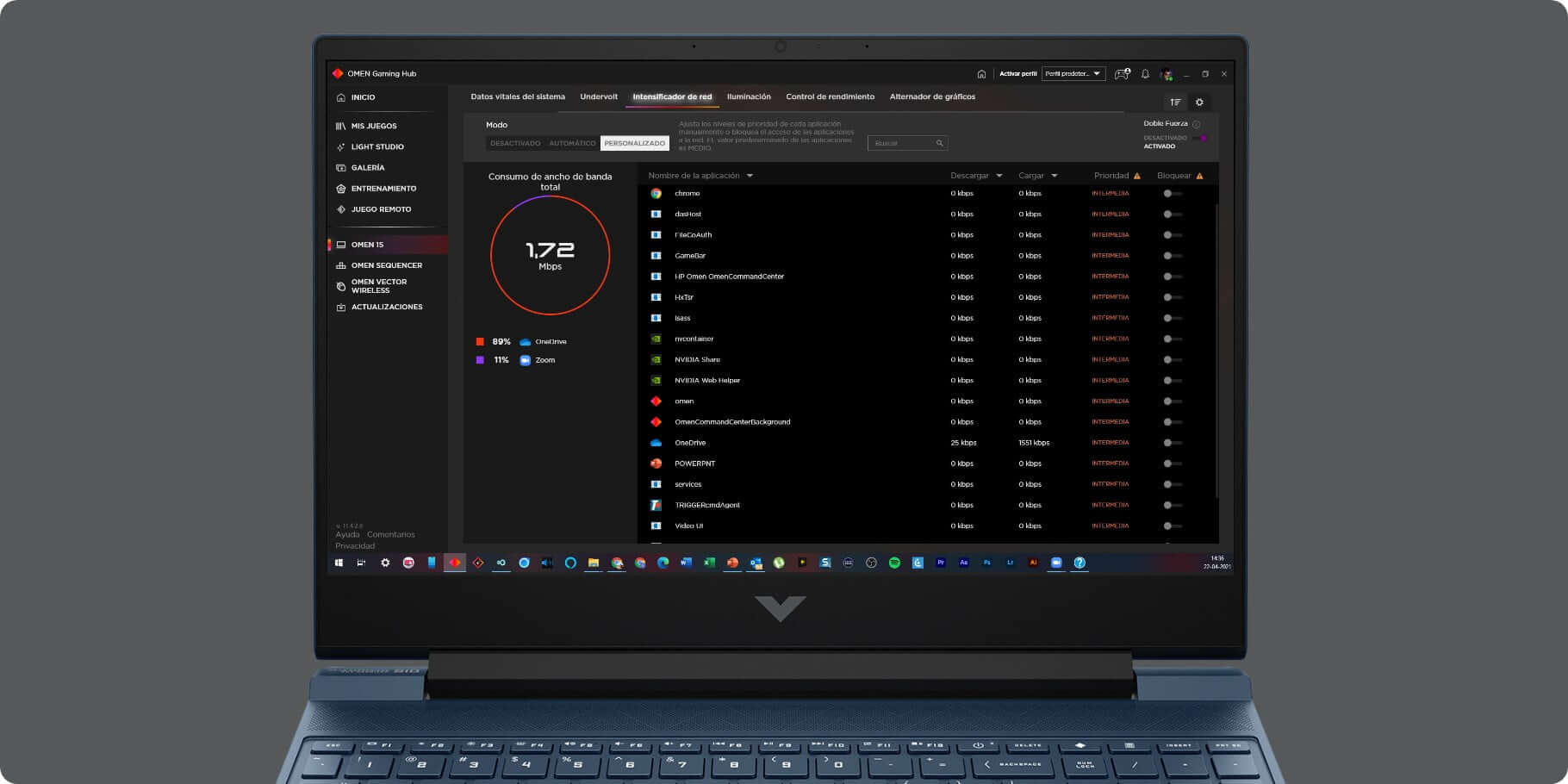The height and width of the screenshot is (784, 1568).
Task: Click the OneDrive icon in app list
Action: 656,443
